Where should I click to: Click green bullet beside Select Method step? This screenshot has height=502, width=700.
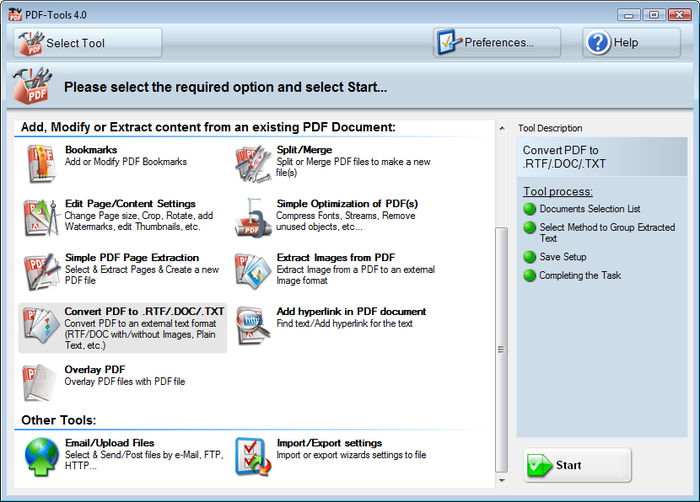(529, 228)
